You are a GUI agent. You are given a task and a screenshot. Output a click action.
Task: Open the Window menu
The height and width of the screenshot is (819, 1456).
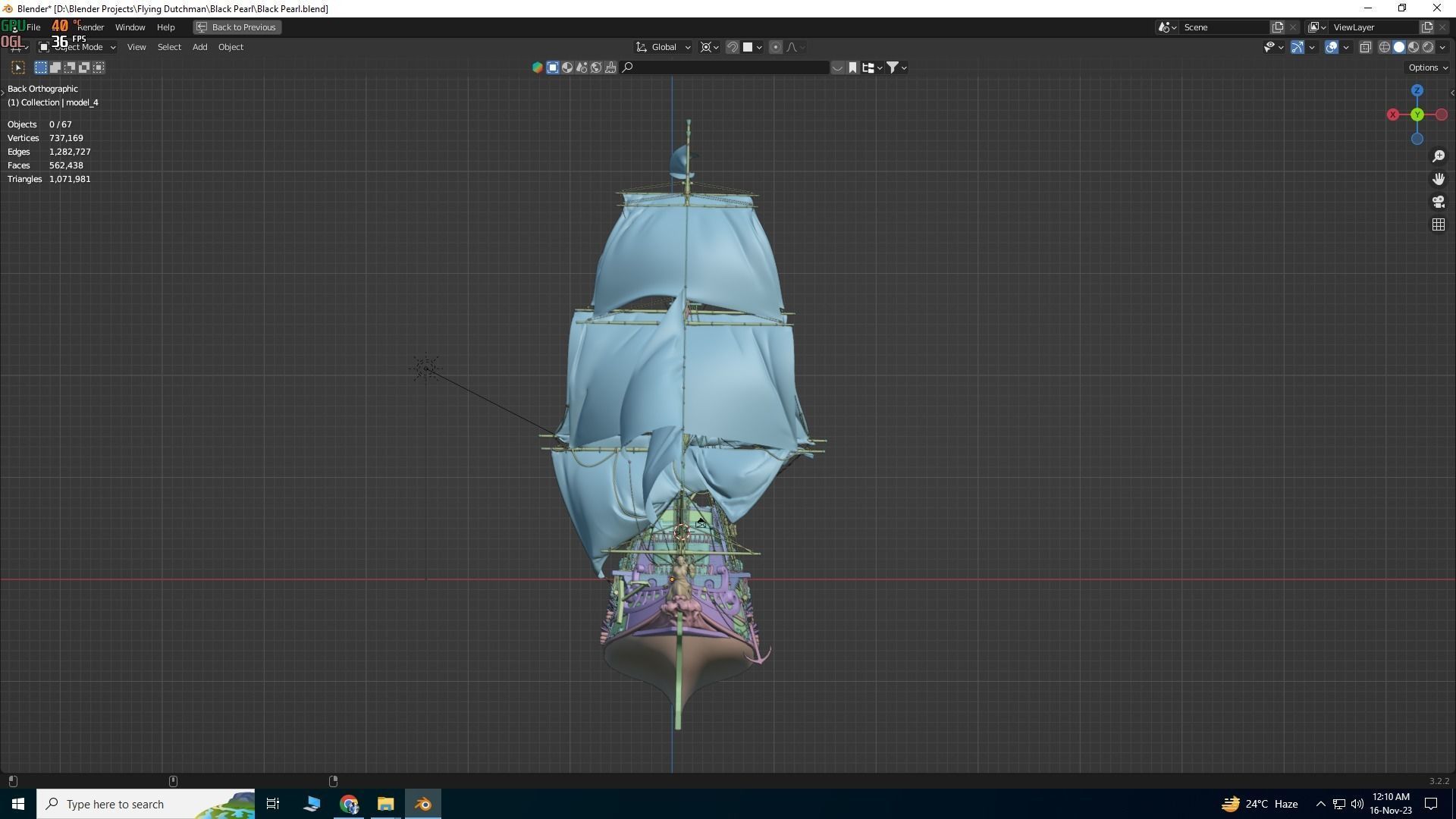130,27
